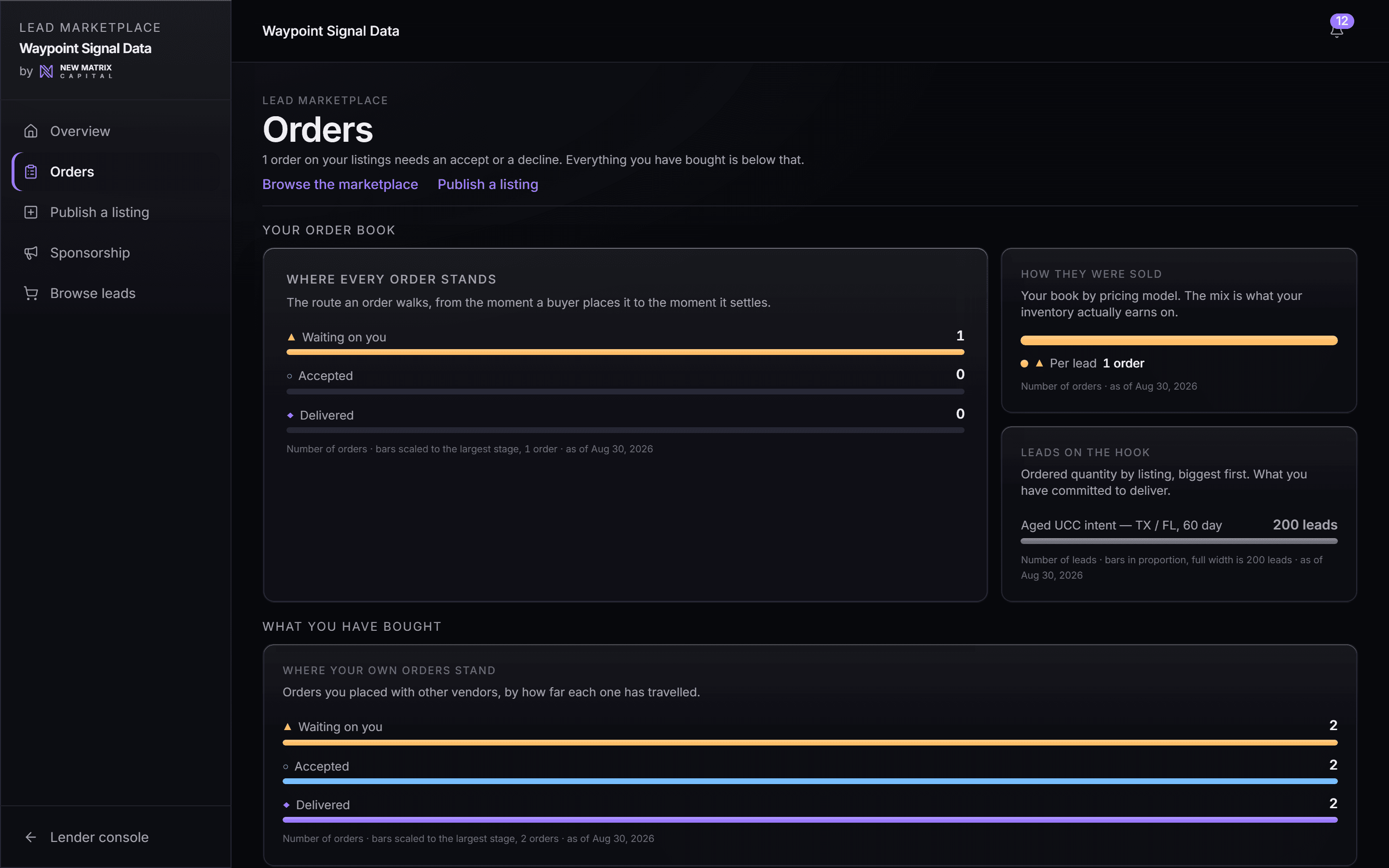
Task: Click the 1 order value next to Per lead
Action: [x=1123, y=364]
